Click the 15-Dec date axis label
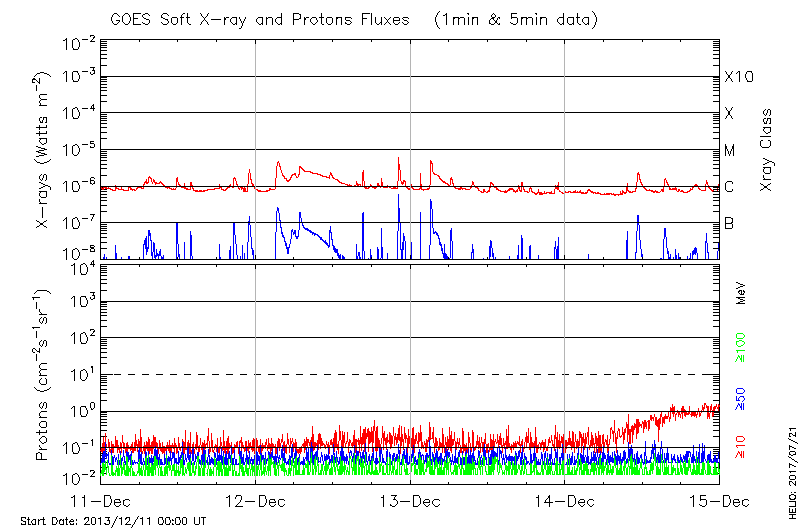The height and width of the screenshot is (530, 800). click(718, 500)
